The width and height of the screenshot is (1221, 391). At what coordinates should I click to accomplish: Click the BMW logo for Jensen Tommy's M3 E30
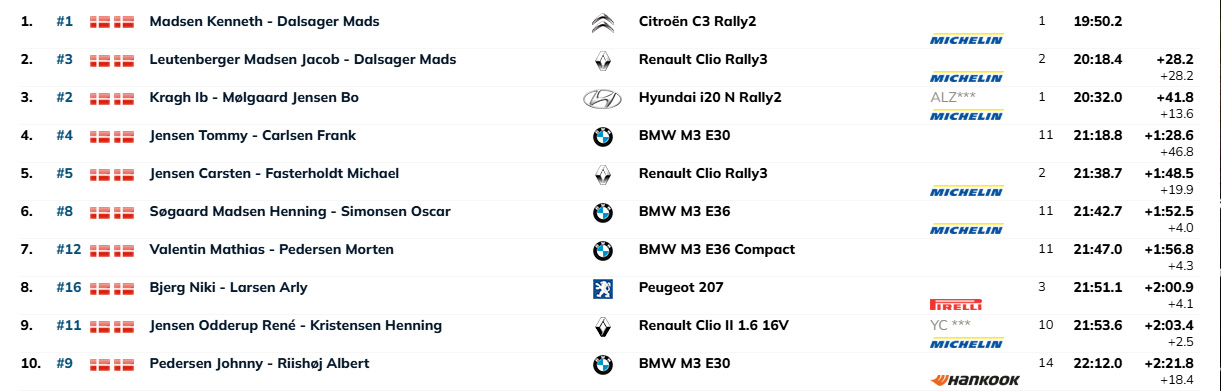[602, 138]
